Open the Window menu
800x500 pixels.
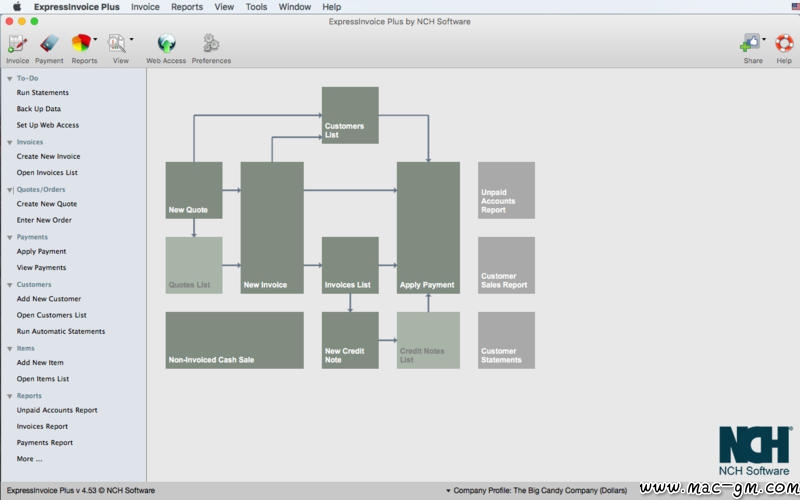click(294, 7)
